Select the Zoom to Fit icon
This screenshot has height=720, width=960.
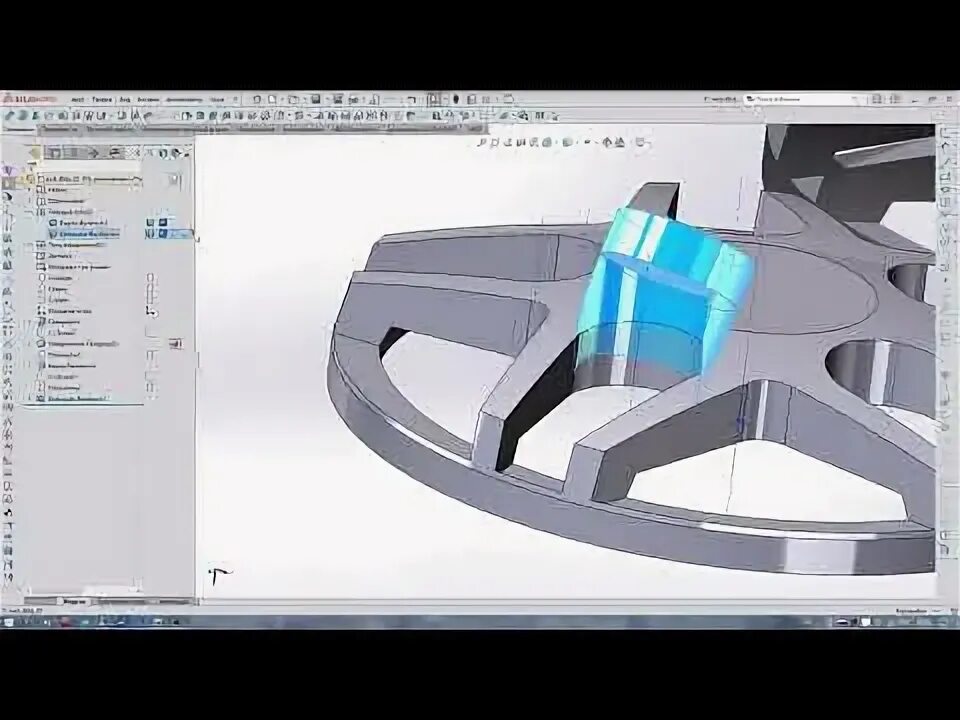click(x=482, y=143)
